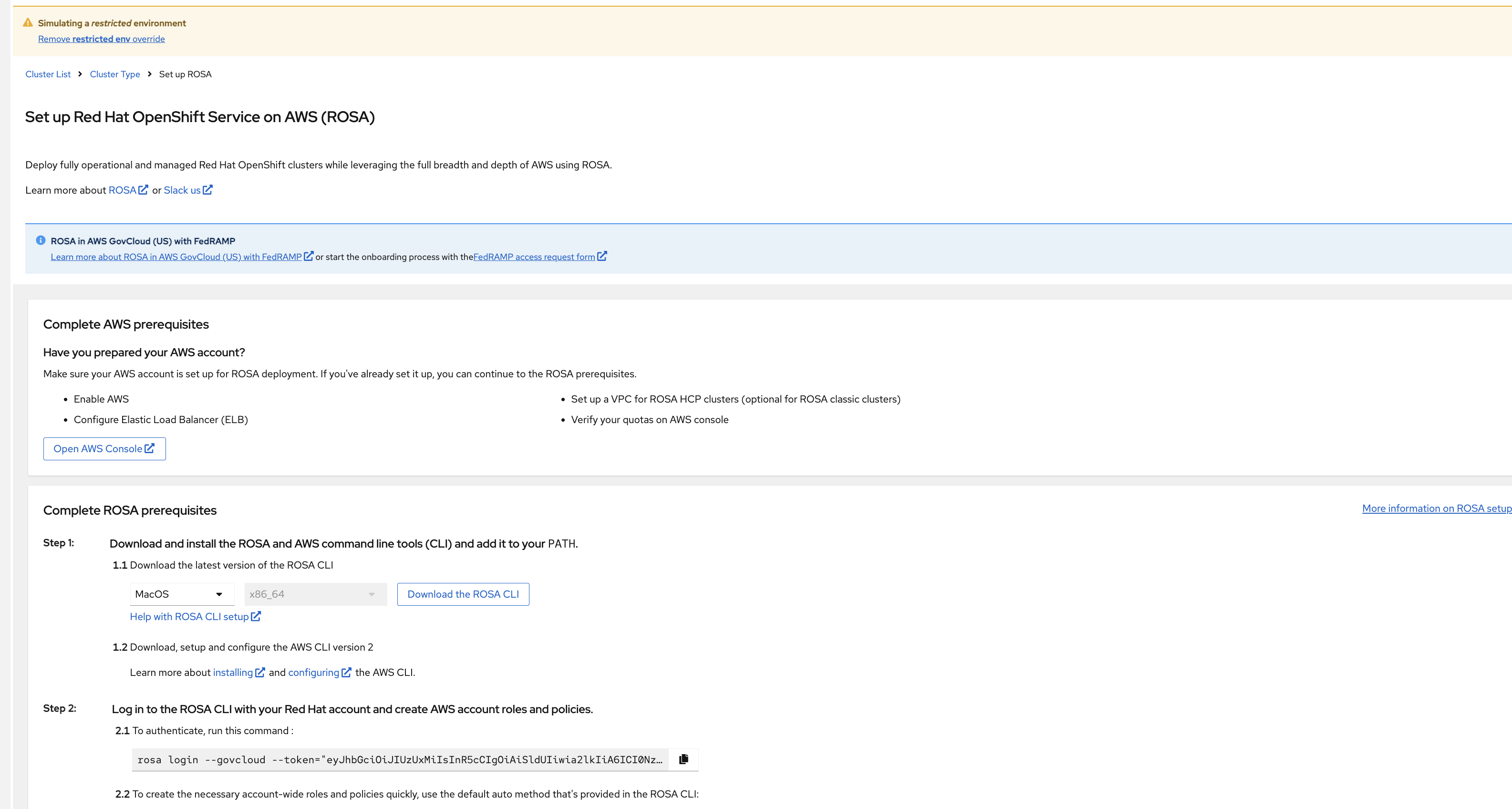Click Open AWS Console button
This screenshot has height=809, width=1512.
104,448
